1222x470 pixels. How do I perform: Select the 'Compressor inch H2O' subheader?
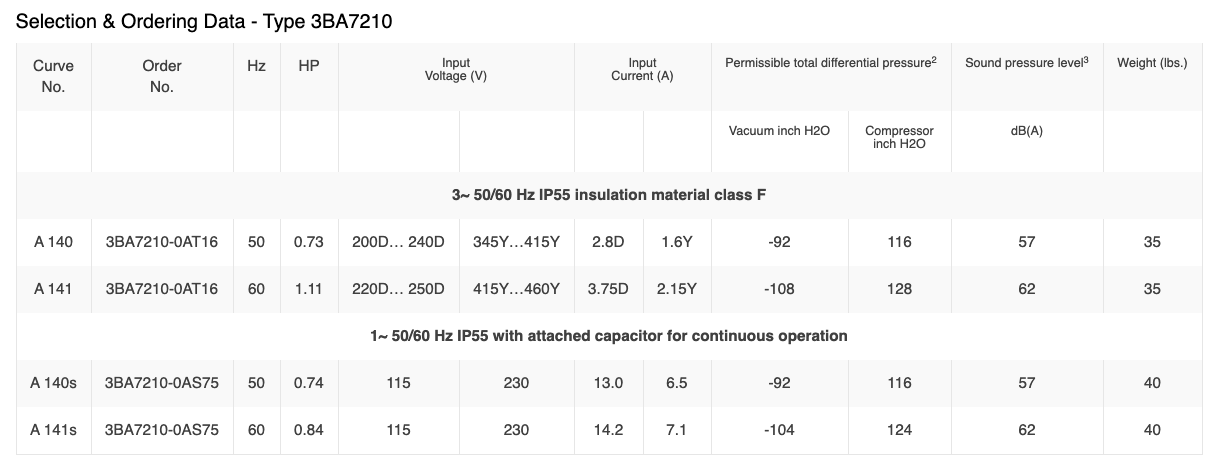[x=899, y=137]
